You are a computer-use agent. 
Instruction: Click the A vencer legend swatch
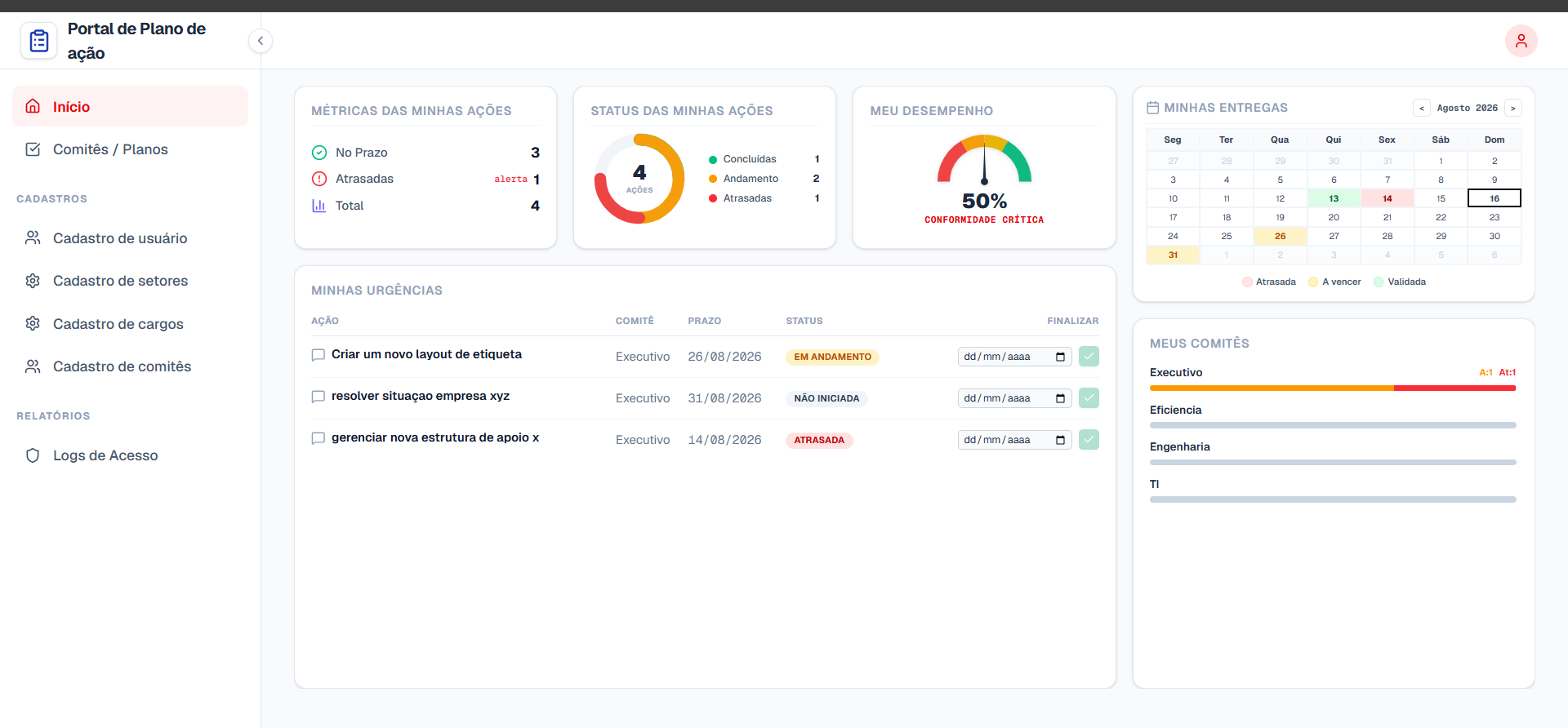1313,282
